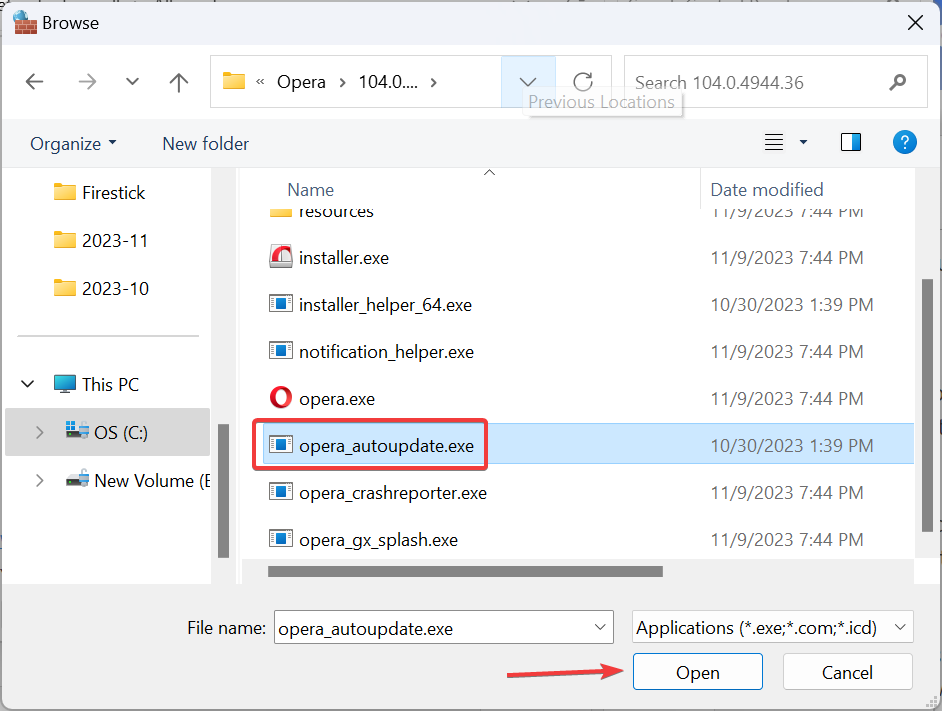The width and height of the screenshot is (942, 711).
Task: Select This PC in navigation pane
Action: coord(96,384)
